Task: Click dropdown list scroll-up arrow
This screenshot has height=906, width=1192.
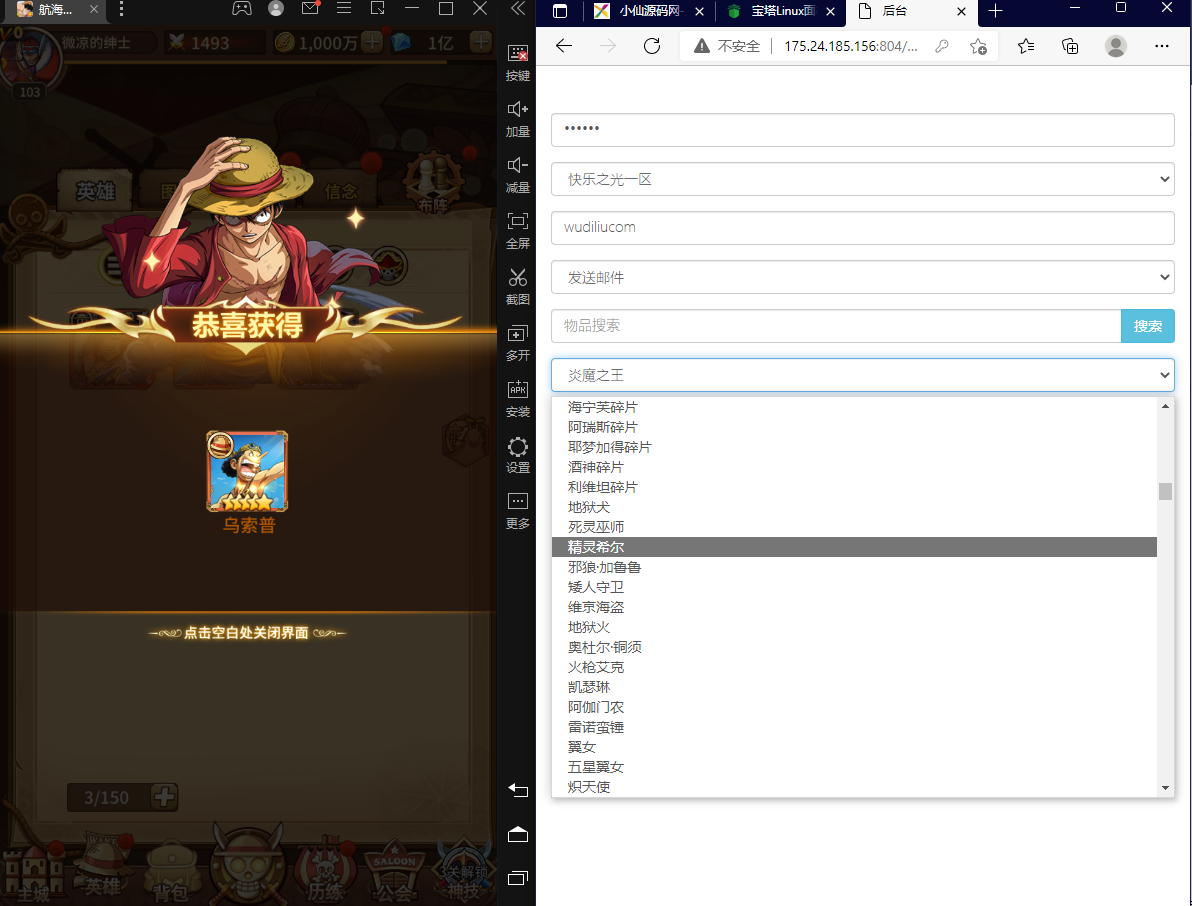Action: (x=1165, y=407)
